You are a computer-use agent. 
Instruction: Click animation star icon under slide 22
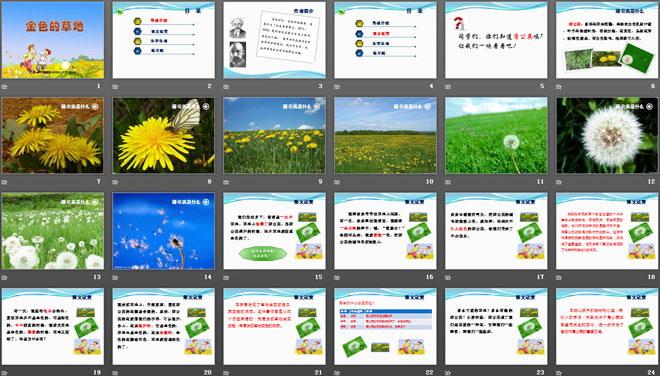point(337,373)
